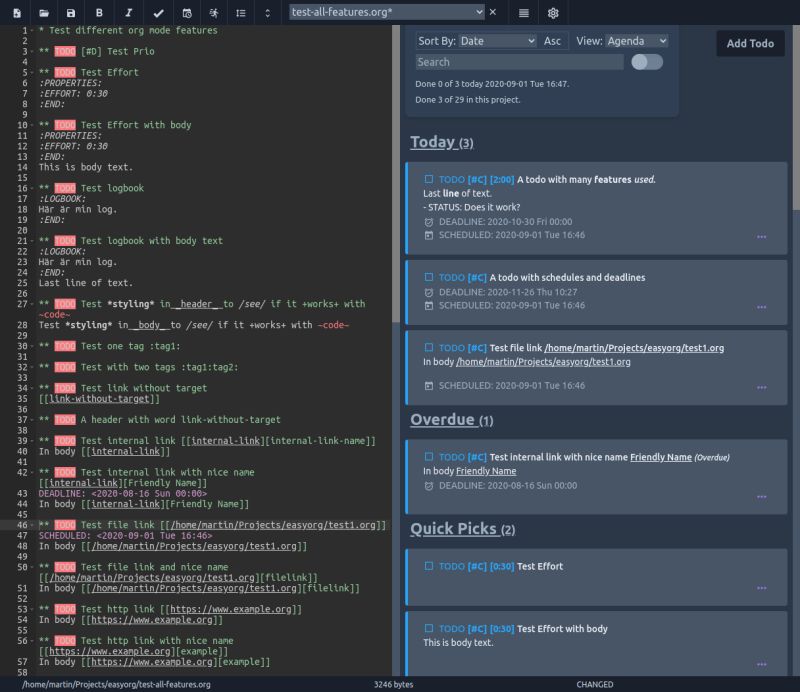Tick the checkbox for 'Test Effort'
Image resolution: width=800 pixels, height=692 pixels.
tap(429, 566)
